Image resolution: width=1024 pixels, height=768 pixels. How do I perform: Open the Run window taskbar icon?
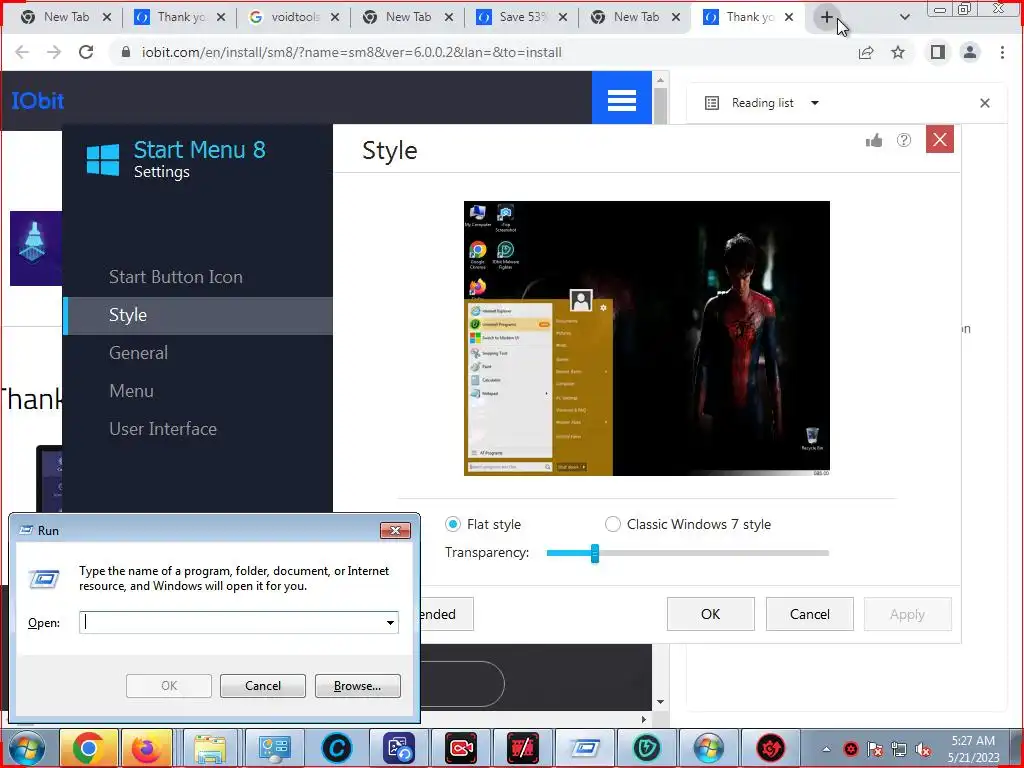(585, 748)
